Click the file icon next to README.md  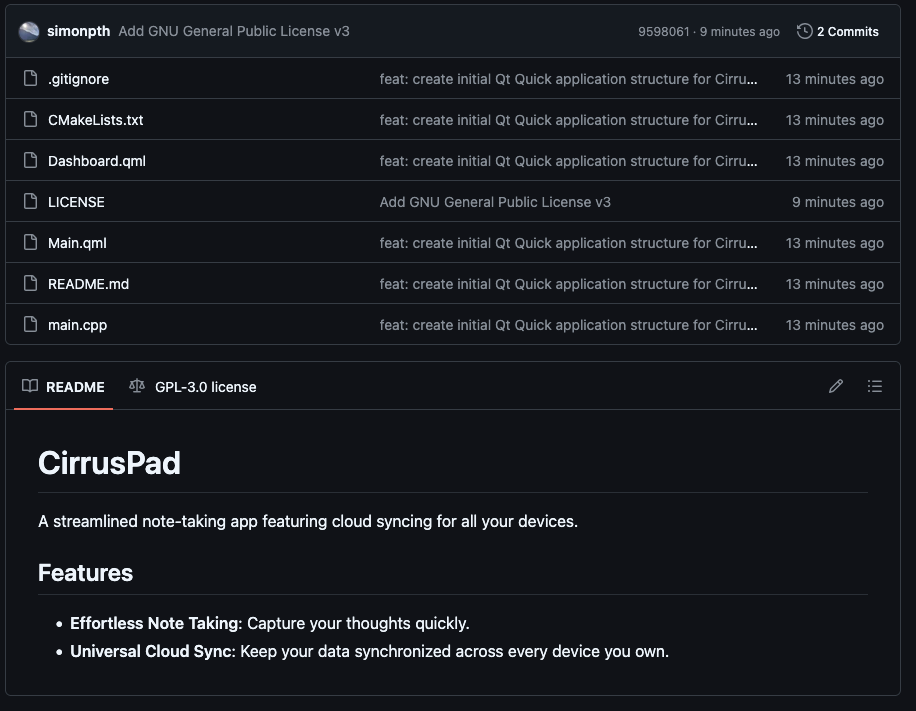point(30,284)
